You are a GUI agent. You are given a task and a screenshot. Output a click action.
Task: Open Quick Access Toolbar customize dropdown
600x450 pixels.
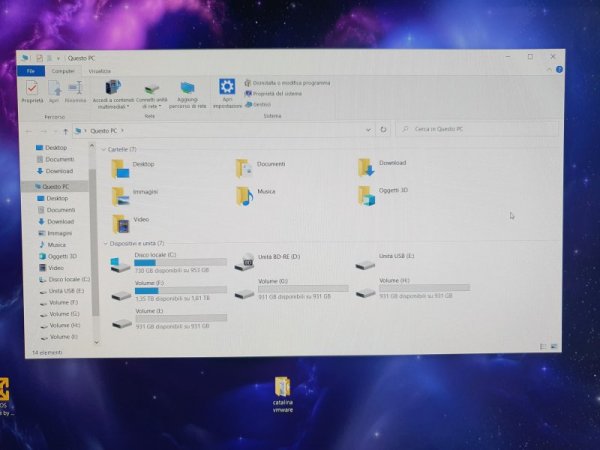(59, 58)
